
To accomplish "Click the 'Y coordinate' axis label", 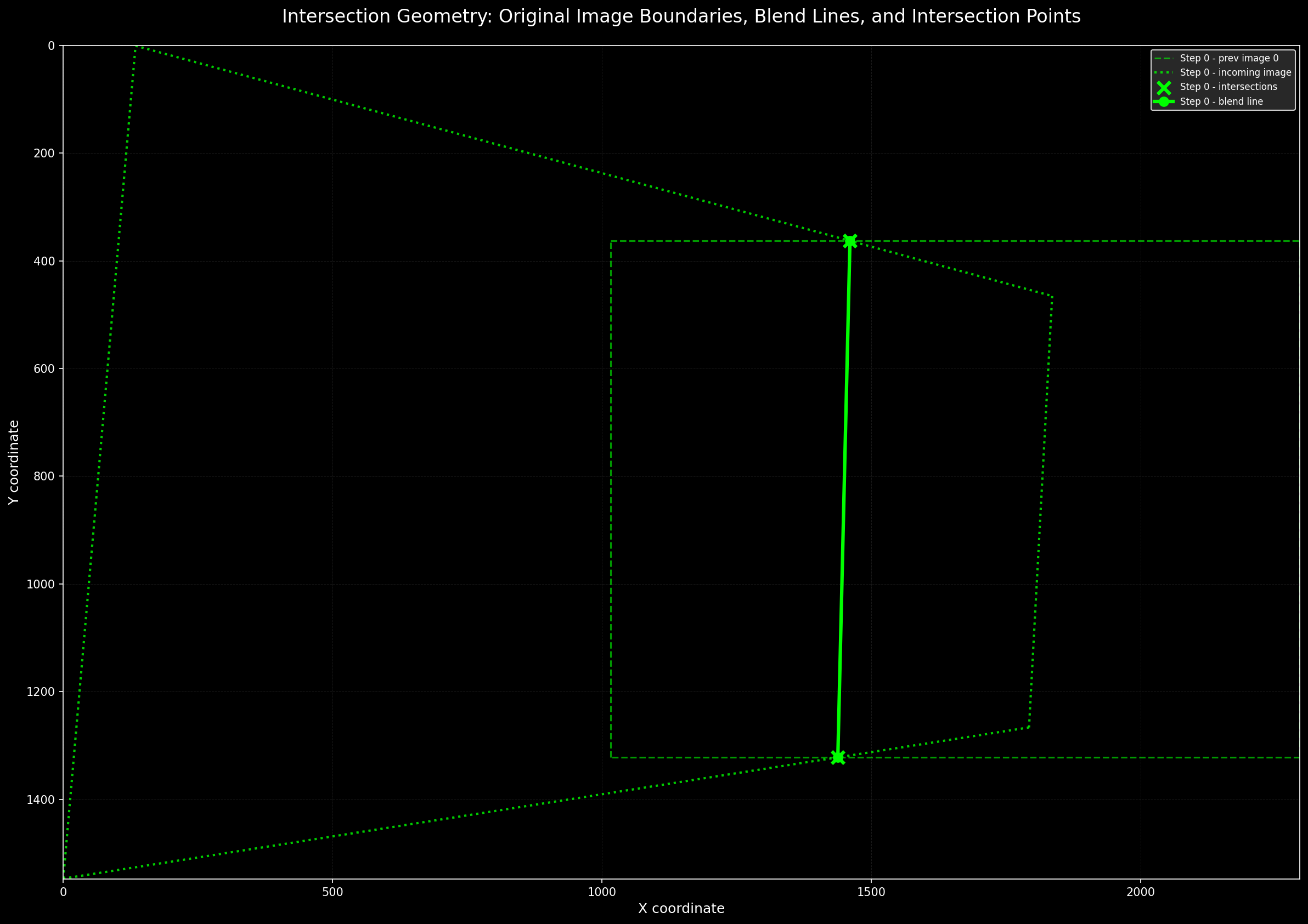I will point(14,462).
